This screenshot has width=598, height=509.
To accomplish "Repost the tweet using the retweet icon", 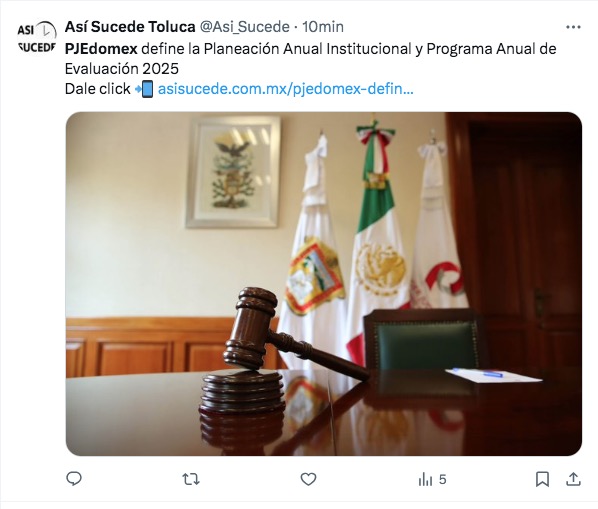I will 191,479.
